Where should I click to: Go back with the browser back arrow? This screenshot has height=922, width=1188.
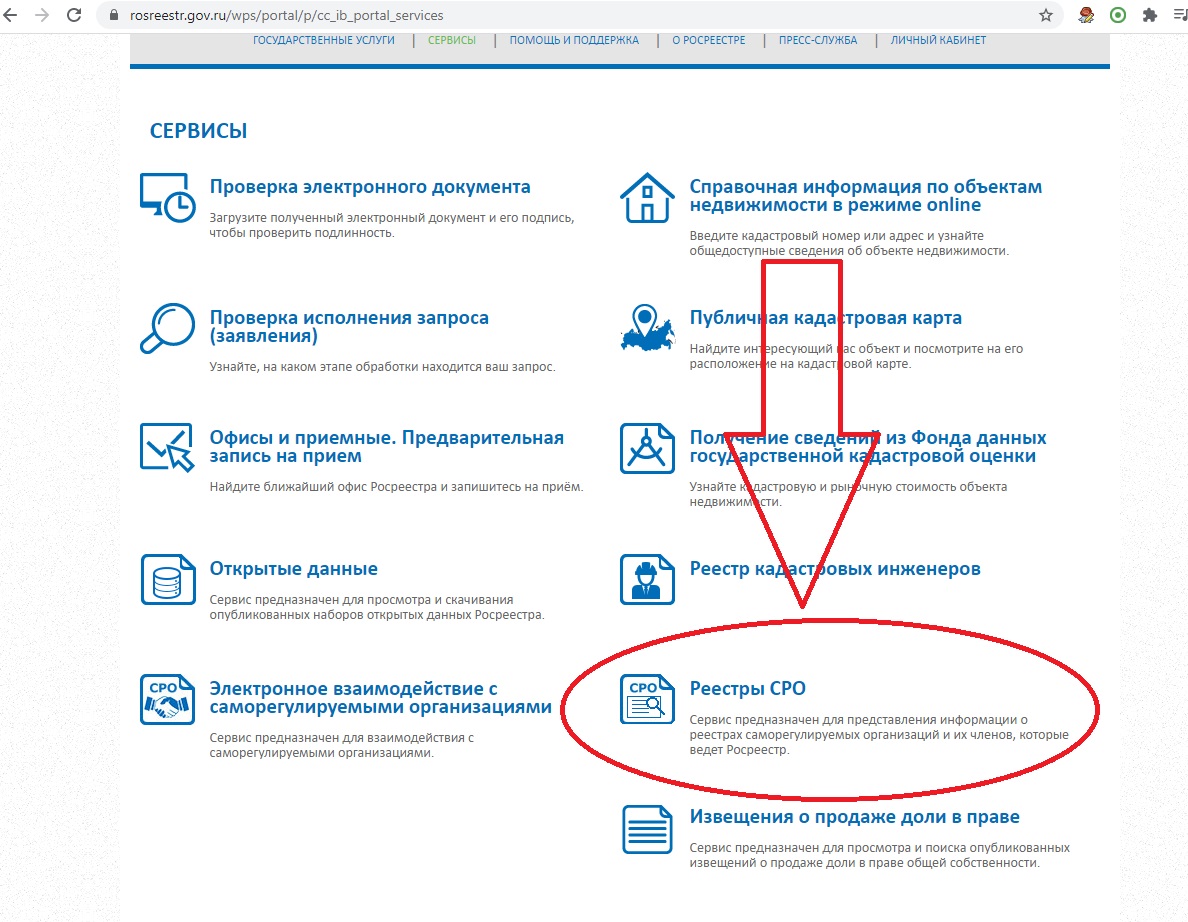[x=11, y=15]
